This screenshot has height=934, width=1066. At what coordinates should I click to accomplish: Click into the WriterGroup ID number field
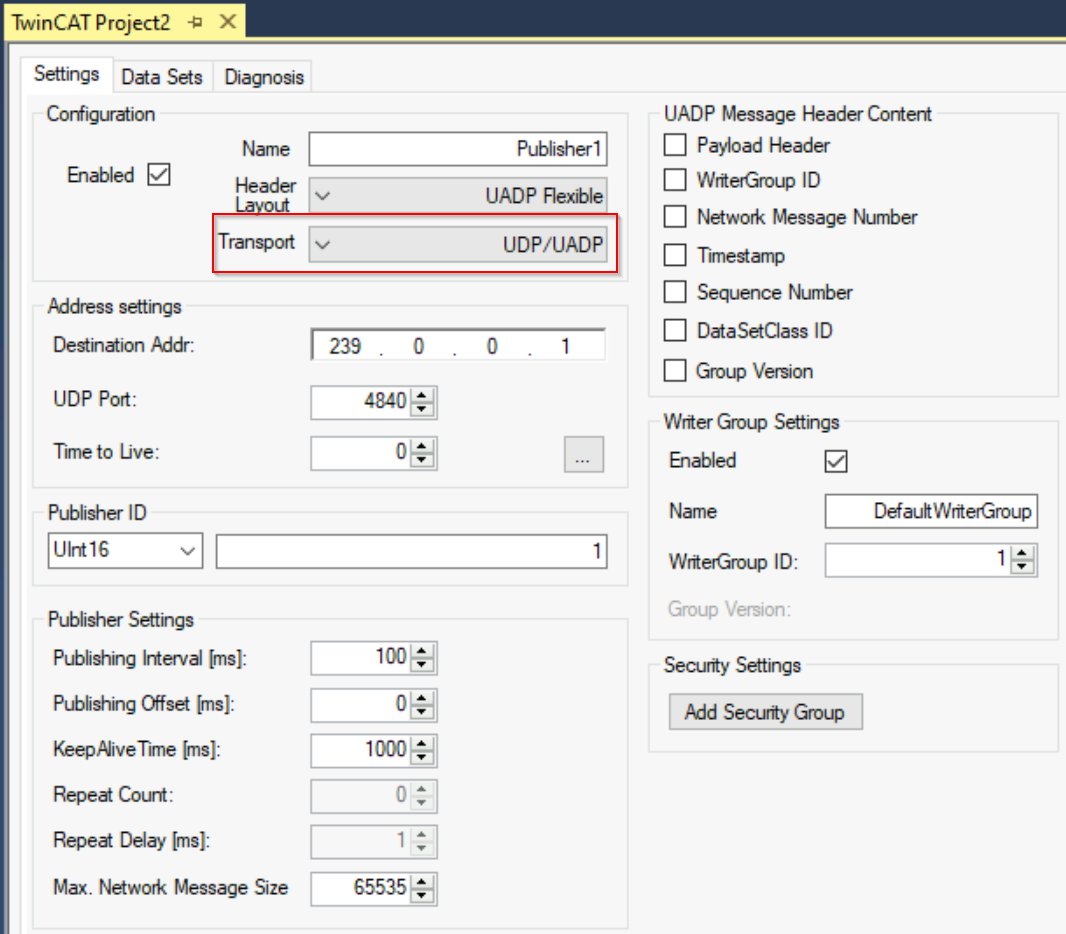click(x=917, y=560)
